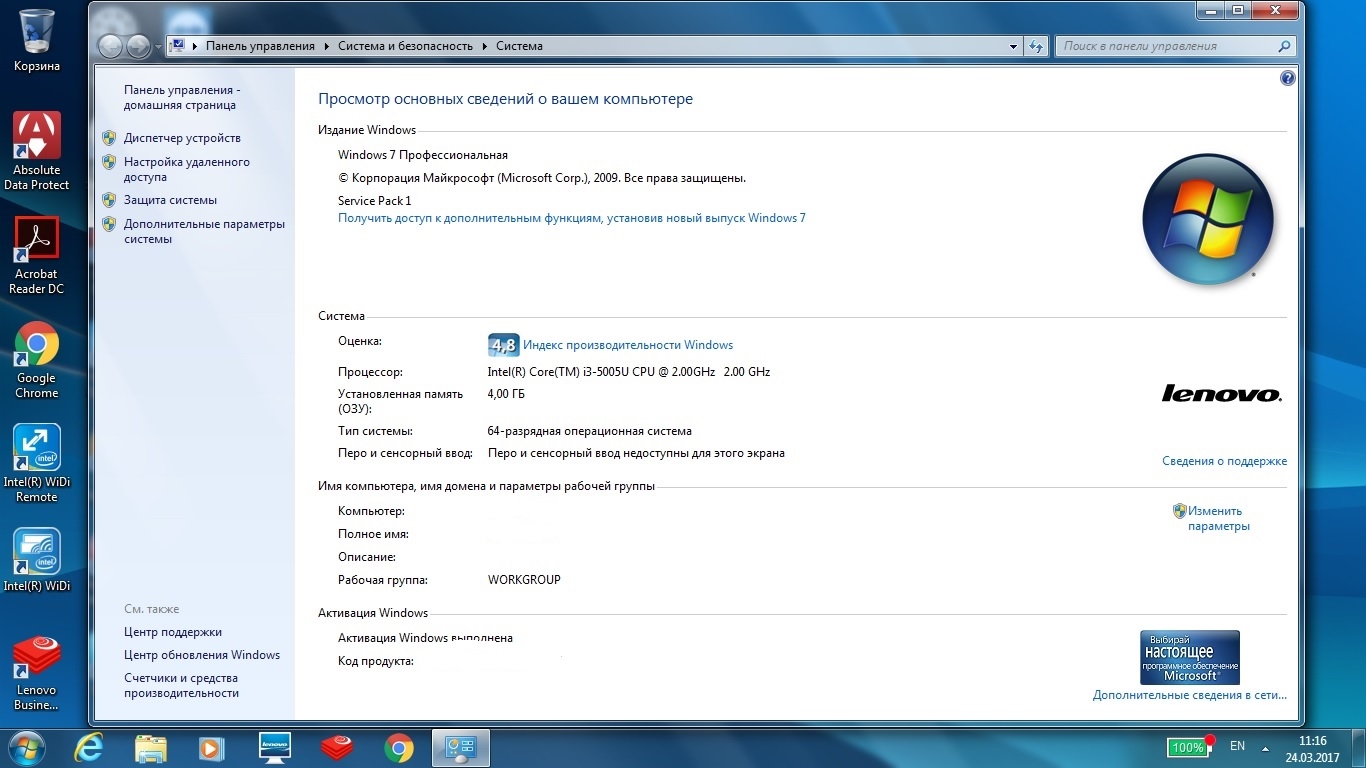Click the processor info i3-5005U text
The image size is (1366, 768).
click(x=628, y=372)
